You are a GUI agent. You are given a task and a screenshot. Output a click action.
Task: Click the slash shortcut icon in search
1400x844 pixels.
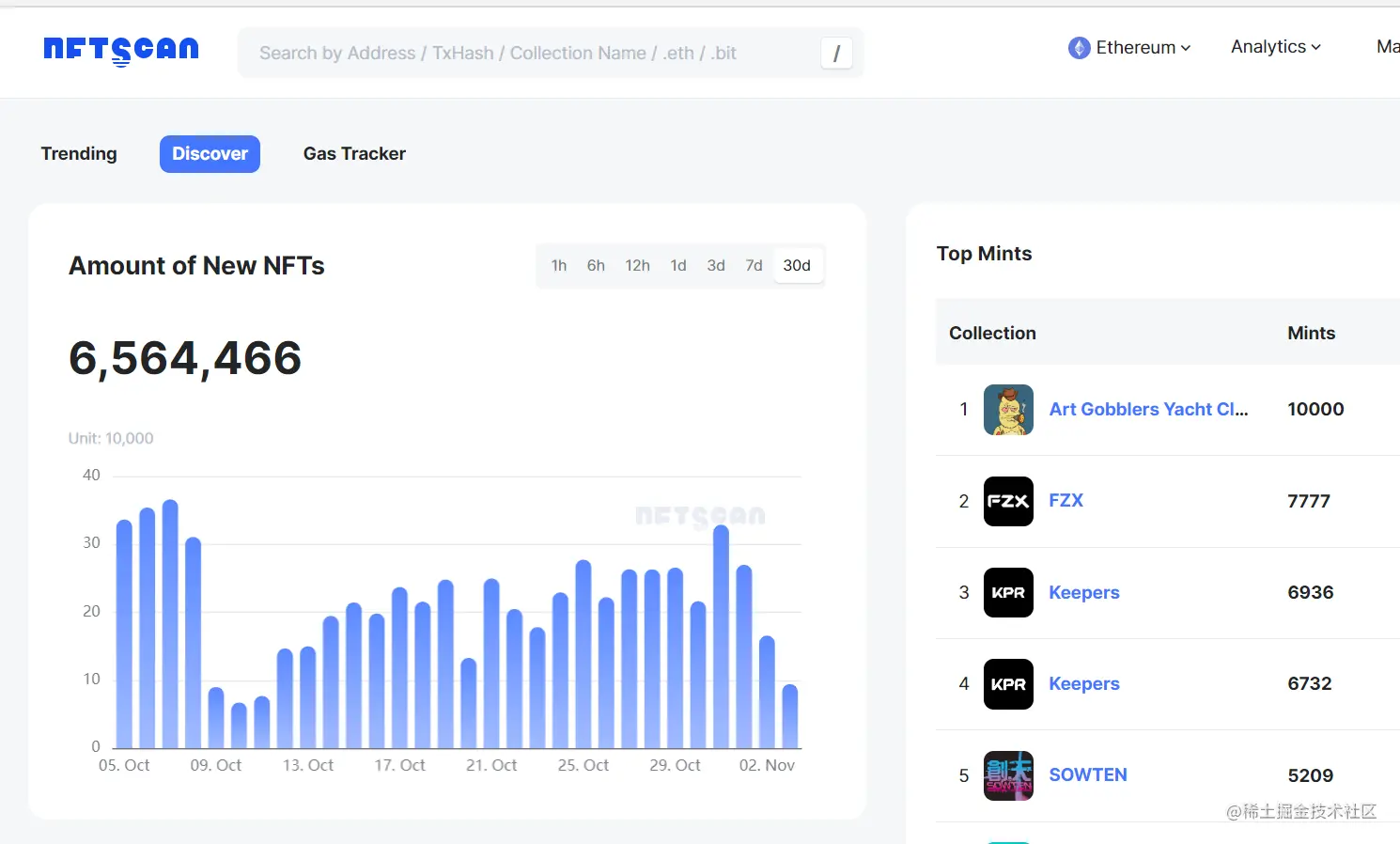836,54
